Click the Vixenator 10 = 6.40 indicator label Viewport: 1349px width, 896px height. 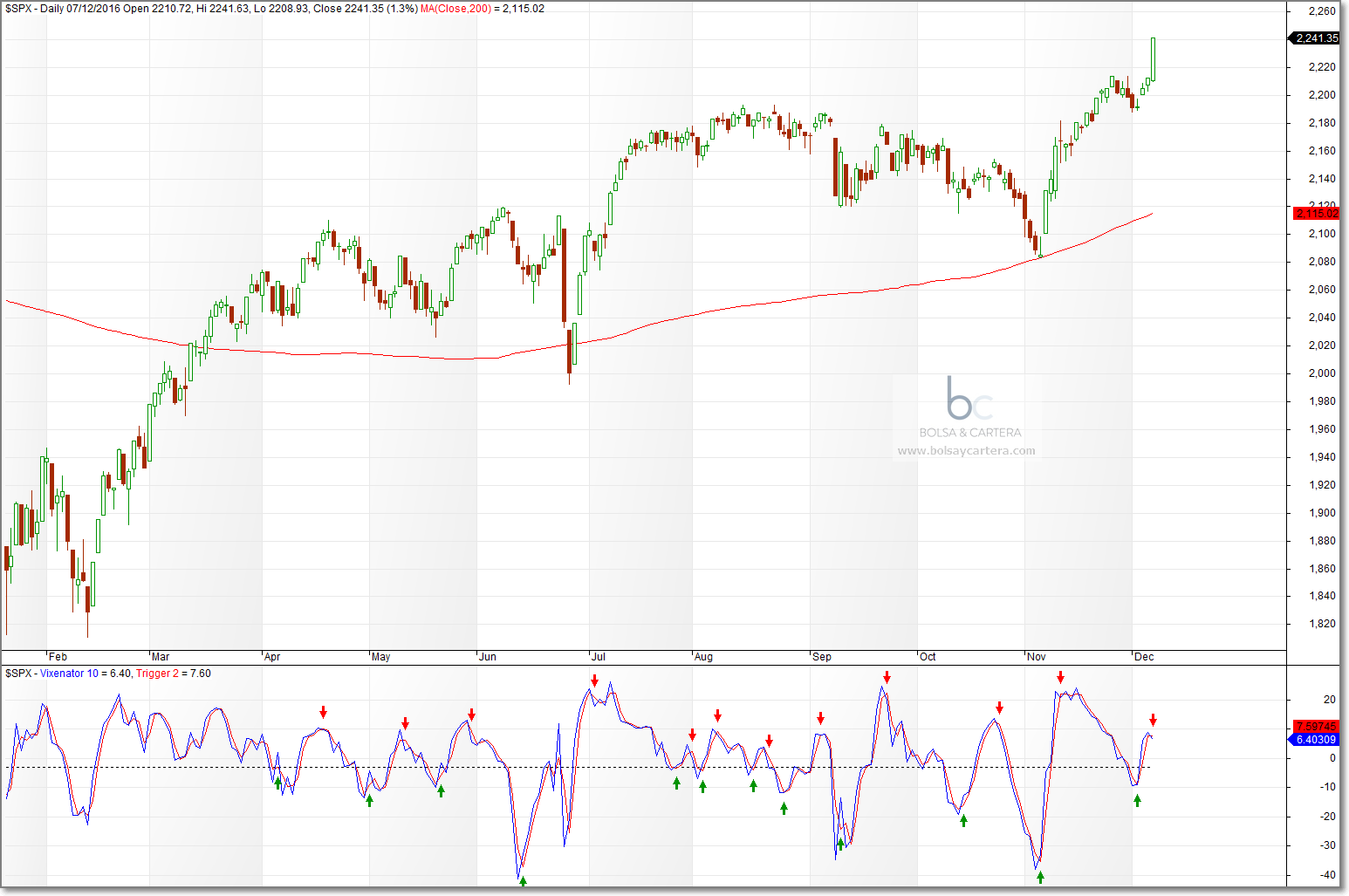coord(86,674)
